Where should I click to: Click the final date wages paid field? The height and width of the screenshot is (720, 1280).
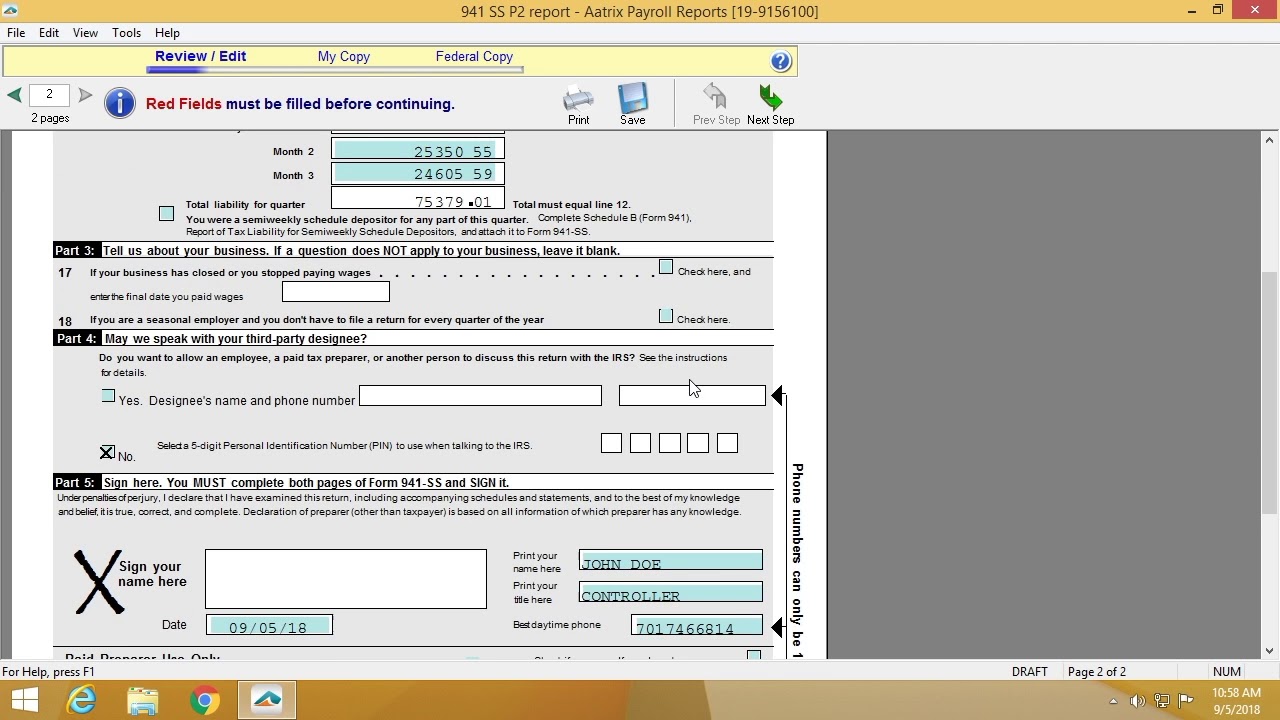(335, 292)
